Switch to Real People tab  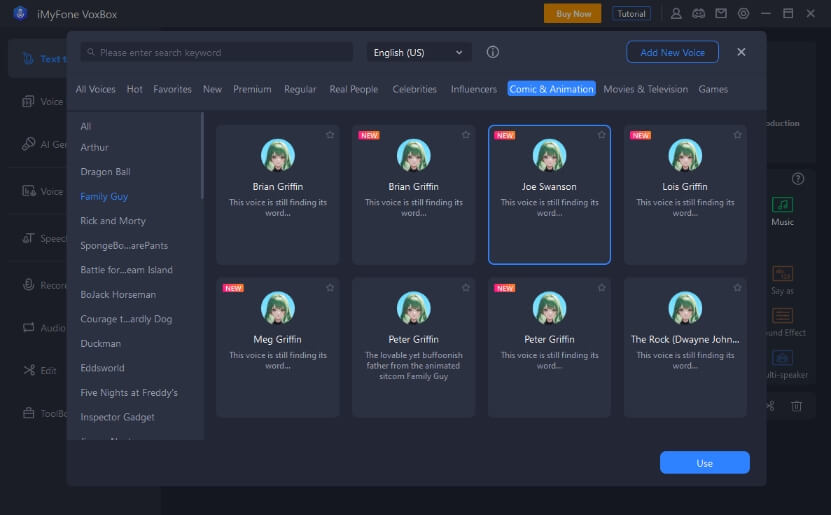353,89
